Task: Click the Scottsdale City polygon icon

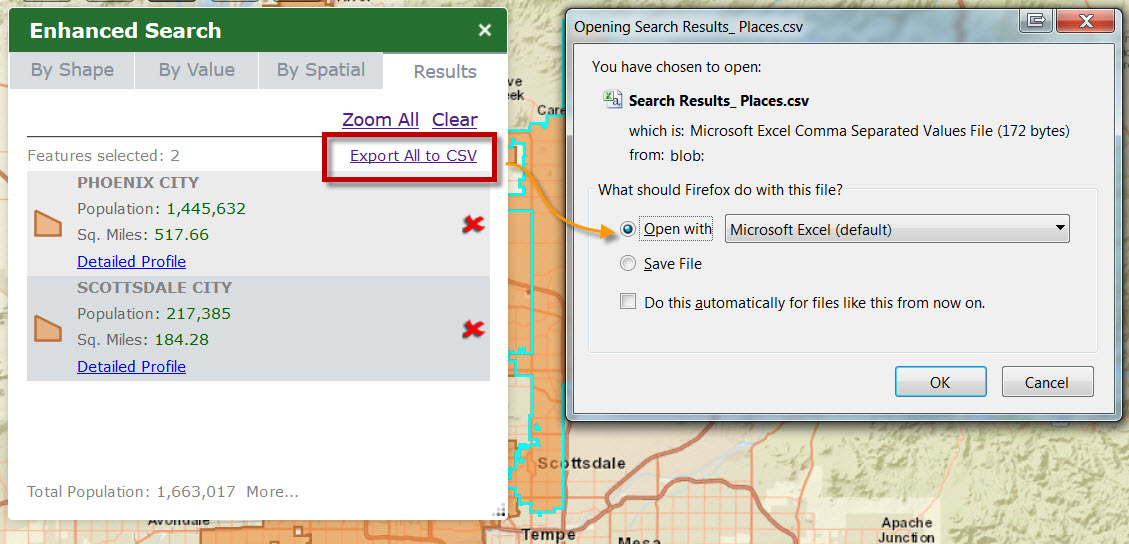Action: coord(48,328)
